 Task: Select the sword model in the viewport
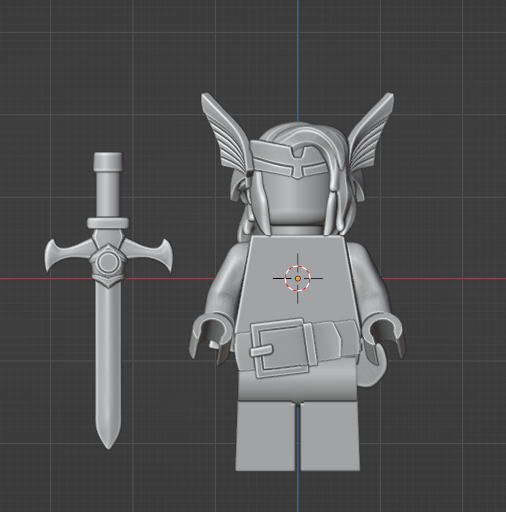[108, 300]
